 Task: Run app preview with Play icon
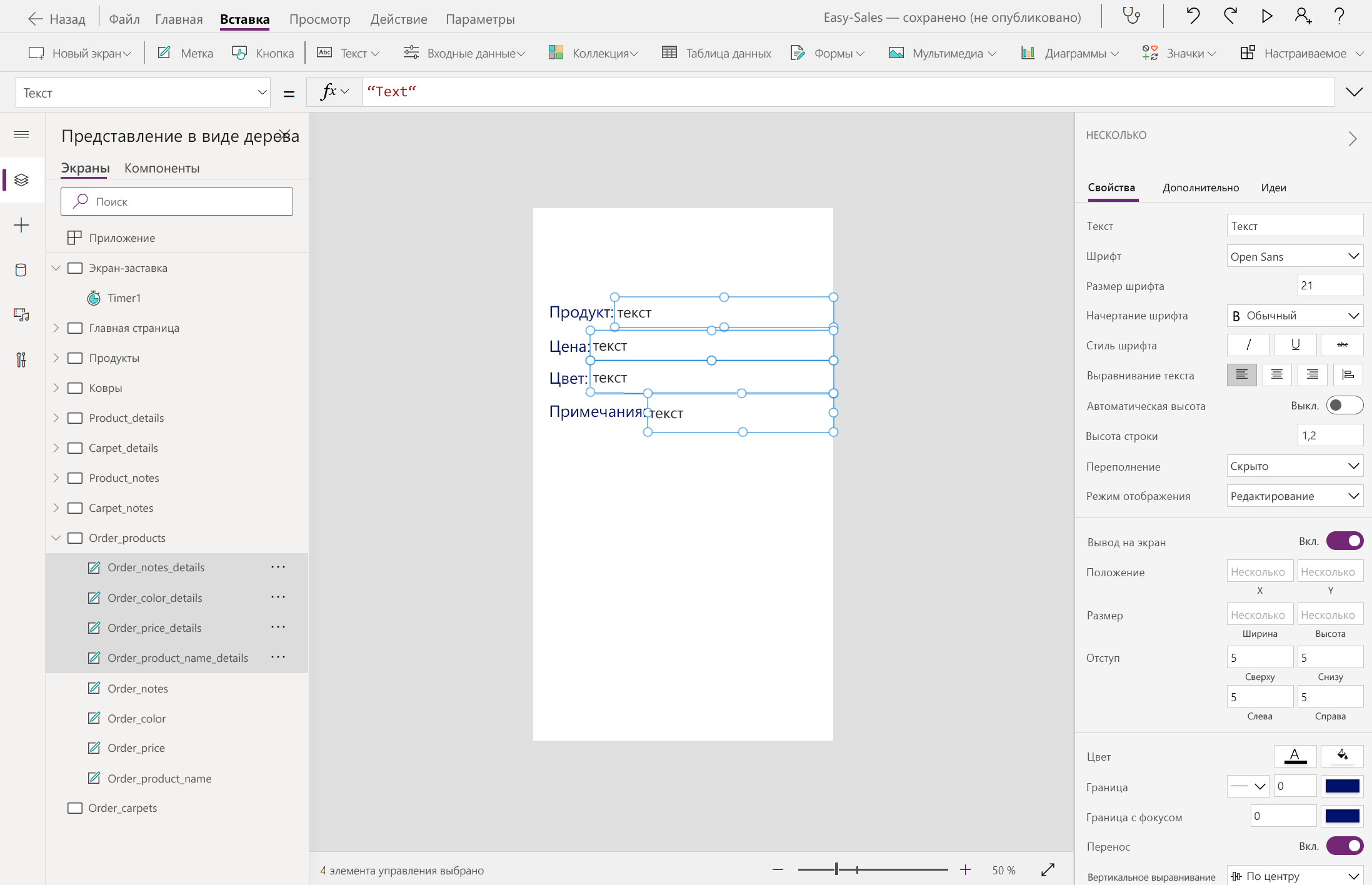point(1267,16)
